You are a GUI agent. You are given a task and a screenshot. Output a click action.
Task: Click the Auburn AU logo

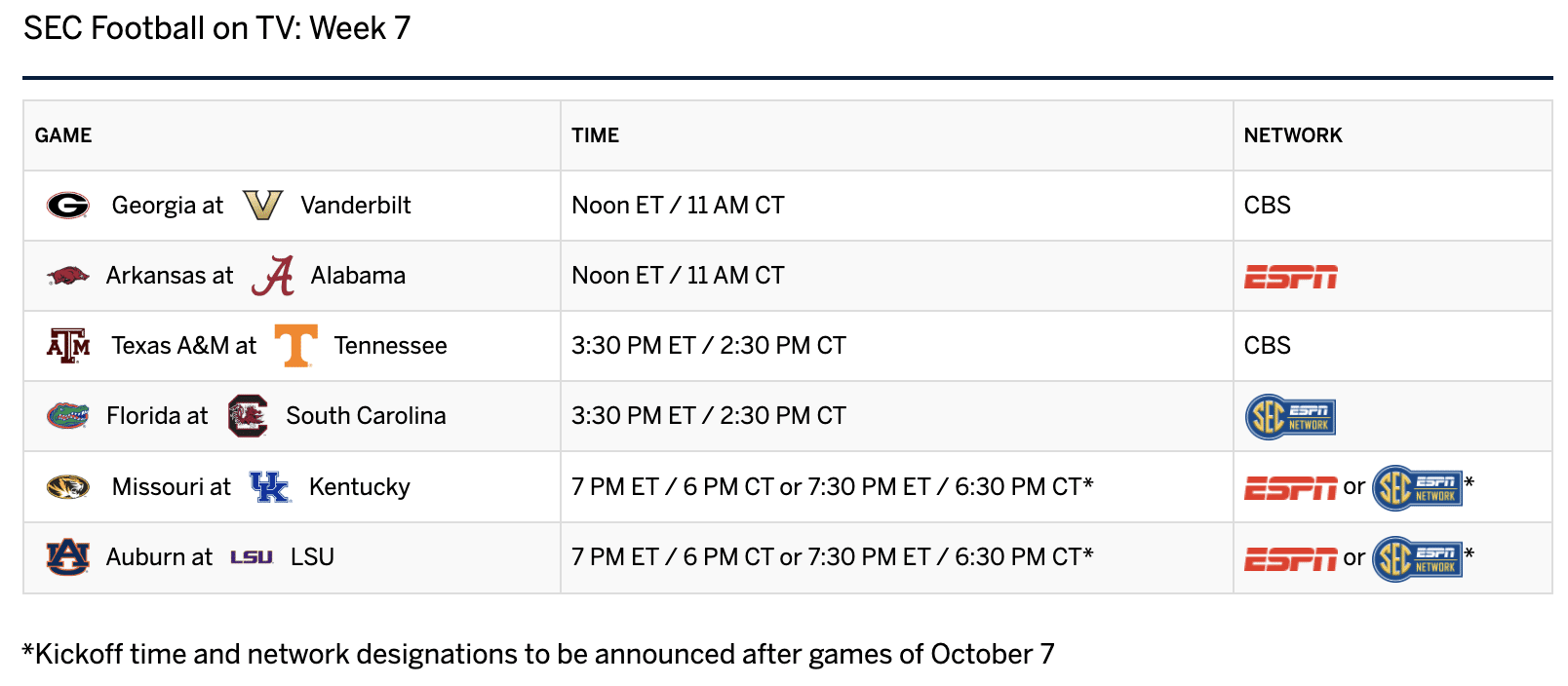(67, 557)
